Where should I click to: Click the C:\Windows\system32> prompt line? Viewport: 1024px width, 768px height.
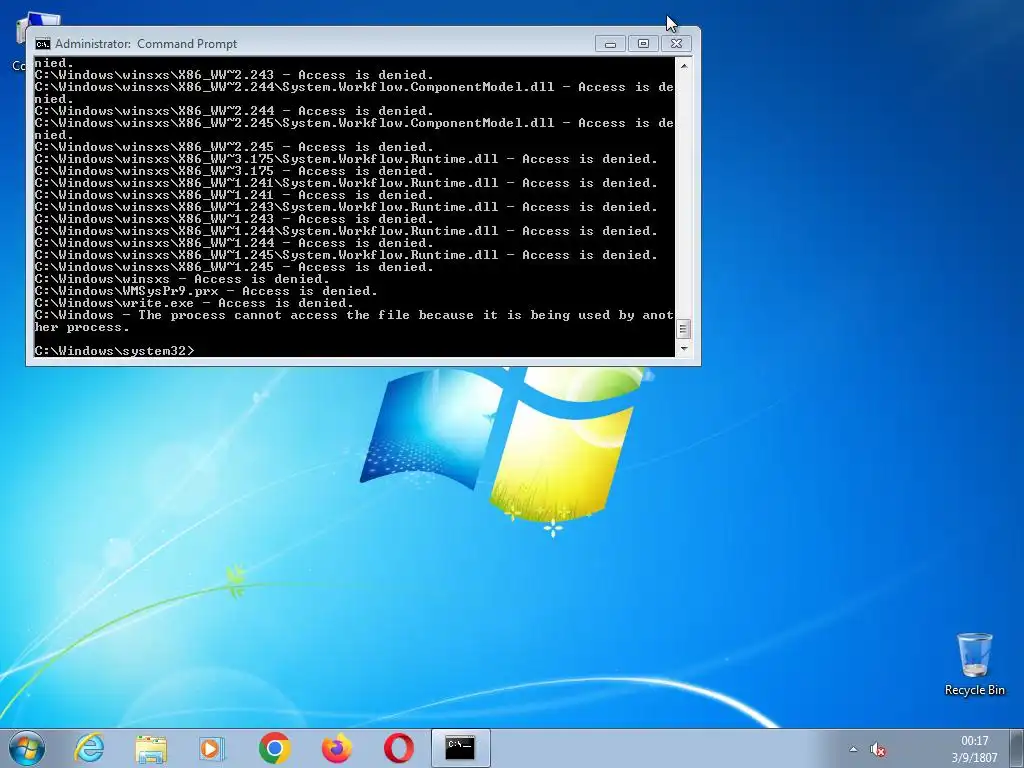tap(114, 351)
